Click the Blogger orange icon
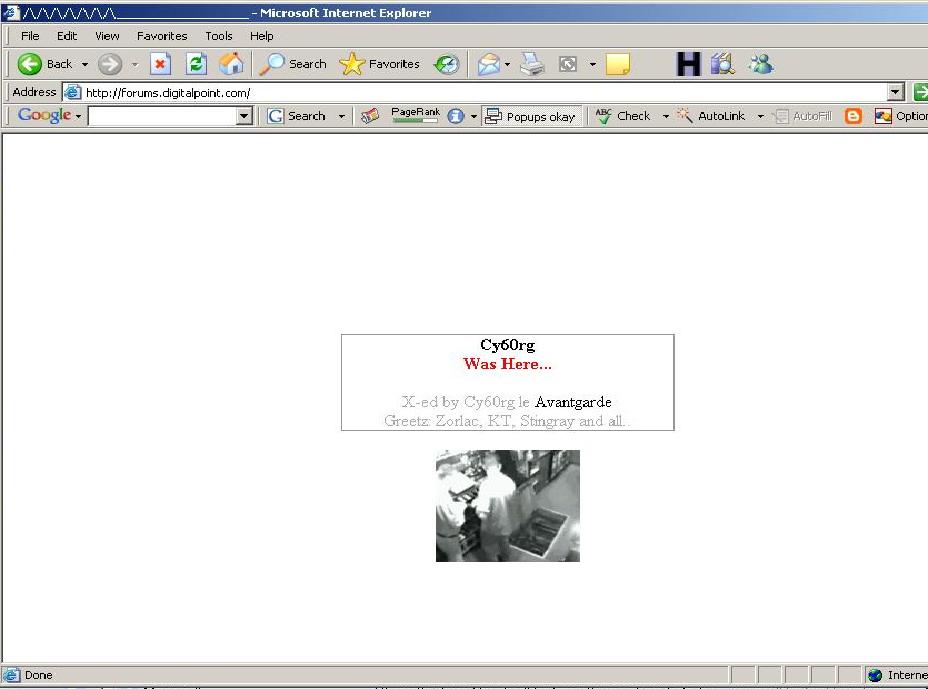Image resolution: width=928 pixels, height=689 pixels. coord(853,116)
